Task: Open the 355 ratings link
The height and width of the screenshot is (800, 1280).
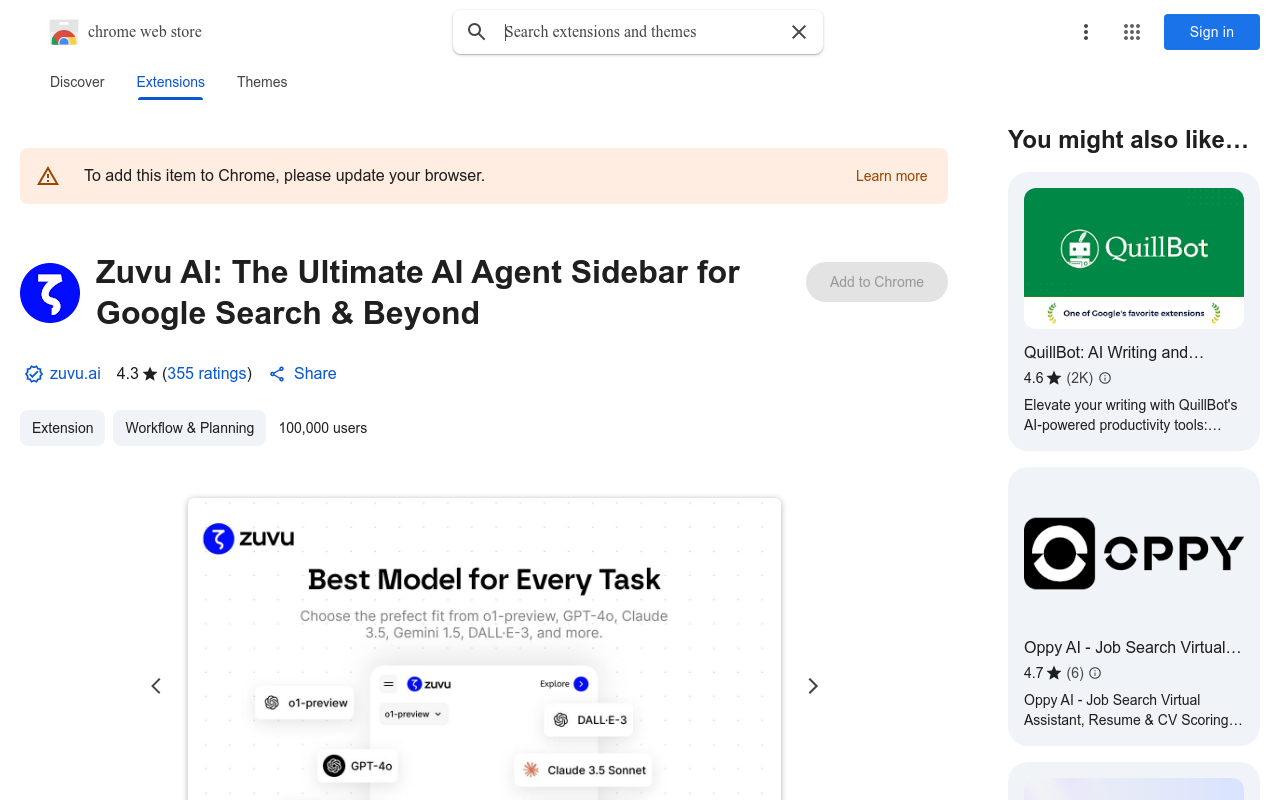Action: (x=207, y=374)
